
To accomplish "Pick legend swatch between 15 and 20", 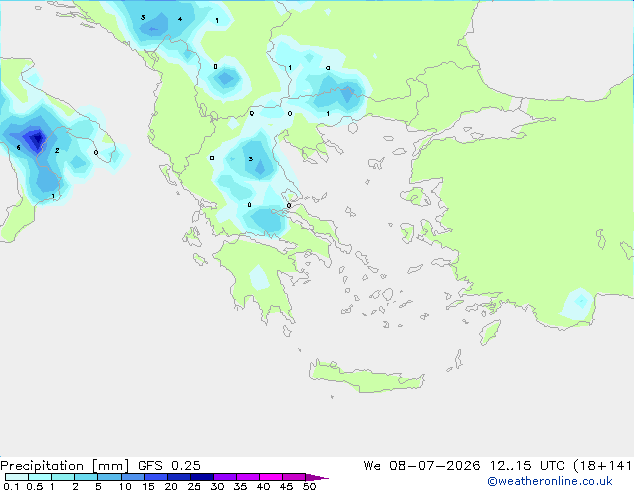I will point(155,477).
